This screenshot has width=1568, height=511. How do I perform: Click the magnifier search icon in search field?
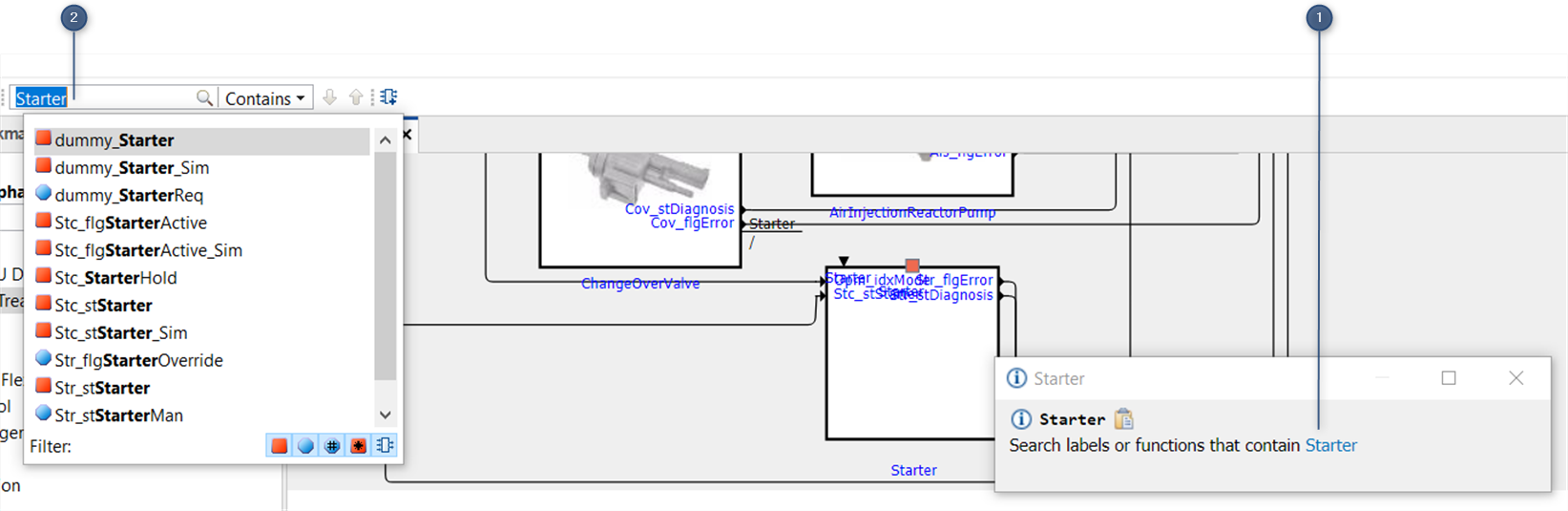click(x=204, y=97)
